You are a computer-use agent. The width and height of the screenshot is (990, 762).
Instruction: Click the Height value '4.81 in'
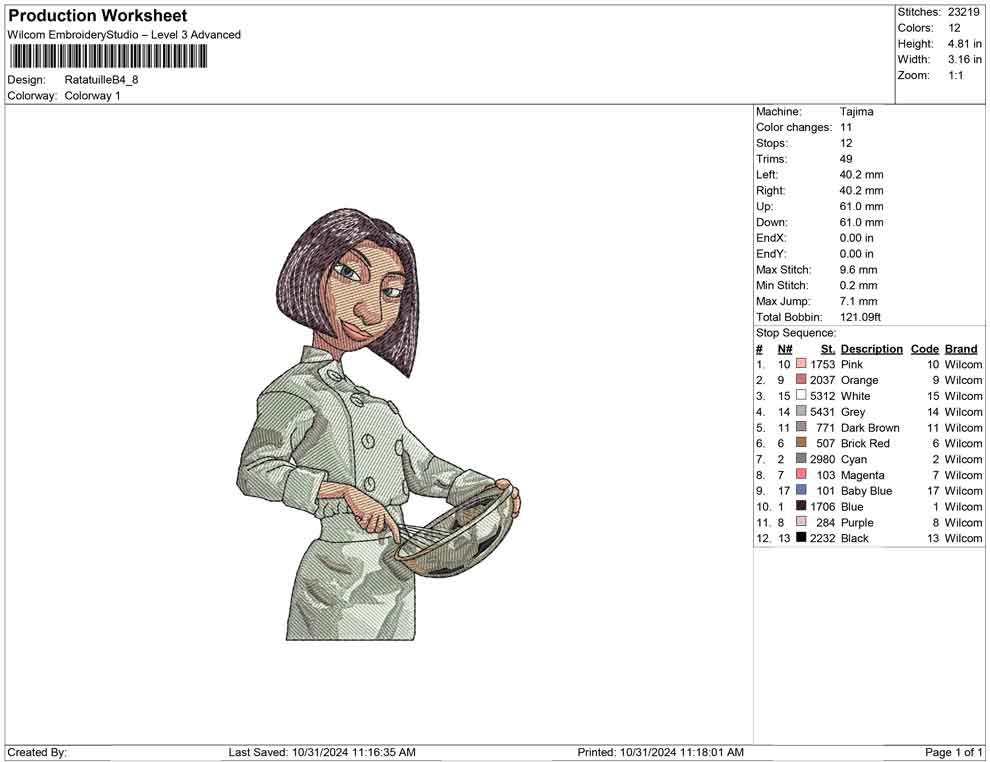964,44
